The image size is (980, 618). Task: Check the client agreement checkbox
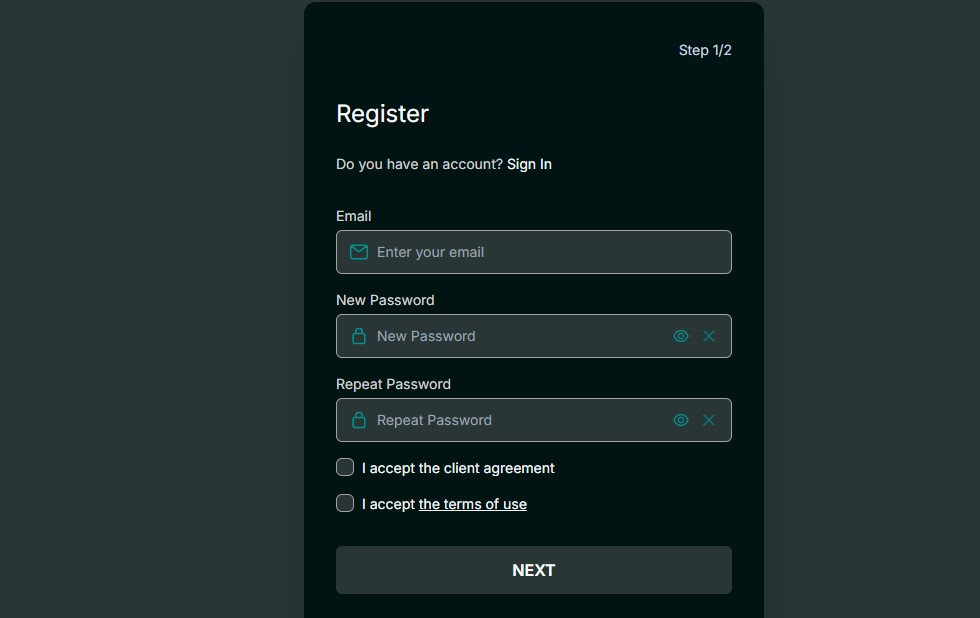click(345, 467)
